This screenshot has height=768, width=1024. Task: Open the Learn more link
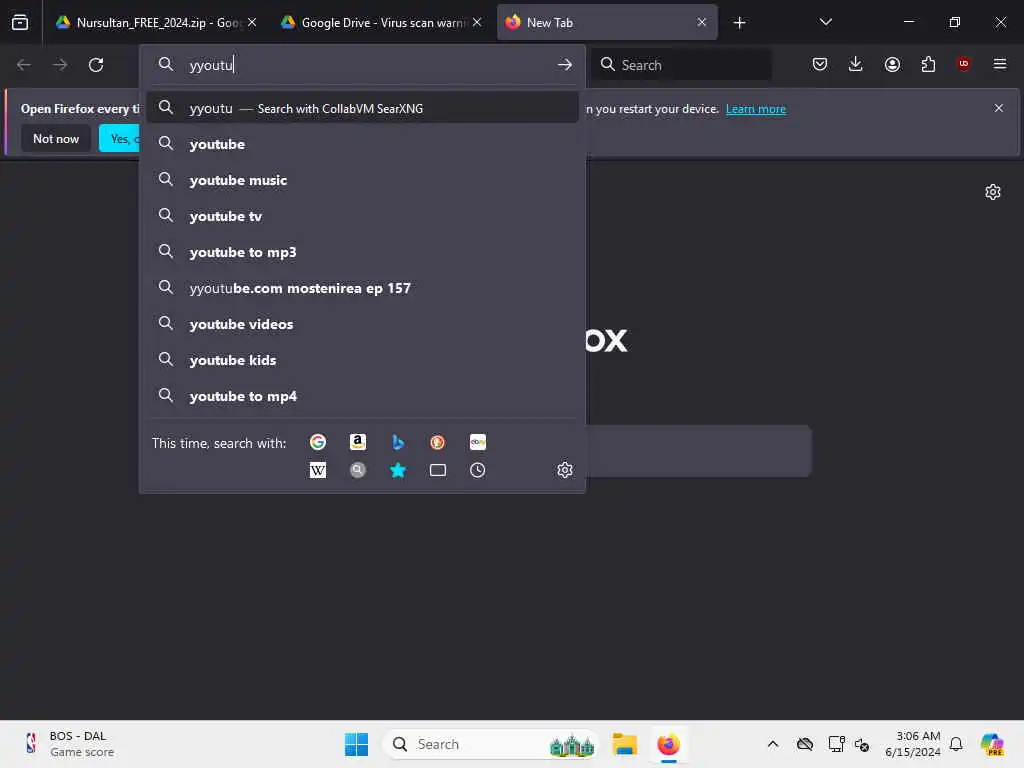tap(756, 109)
